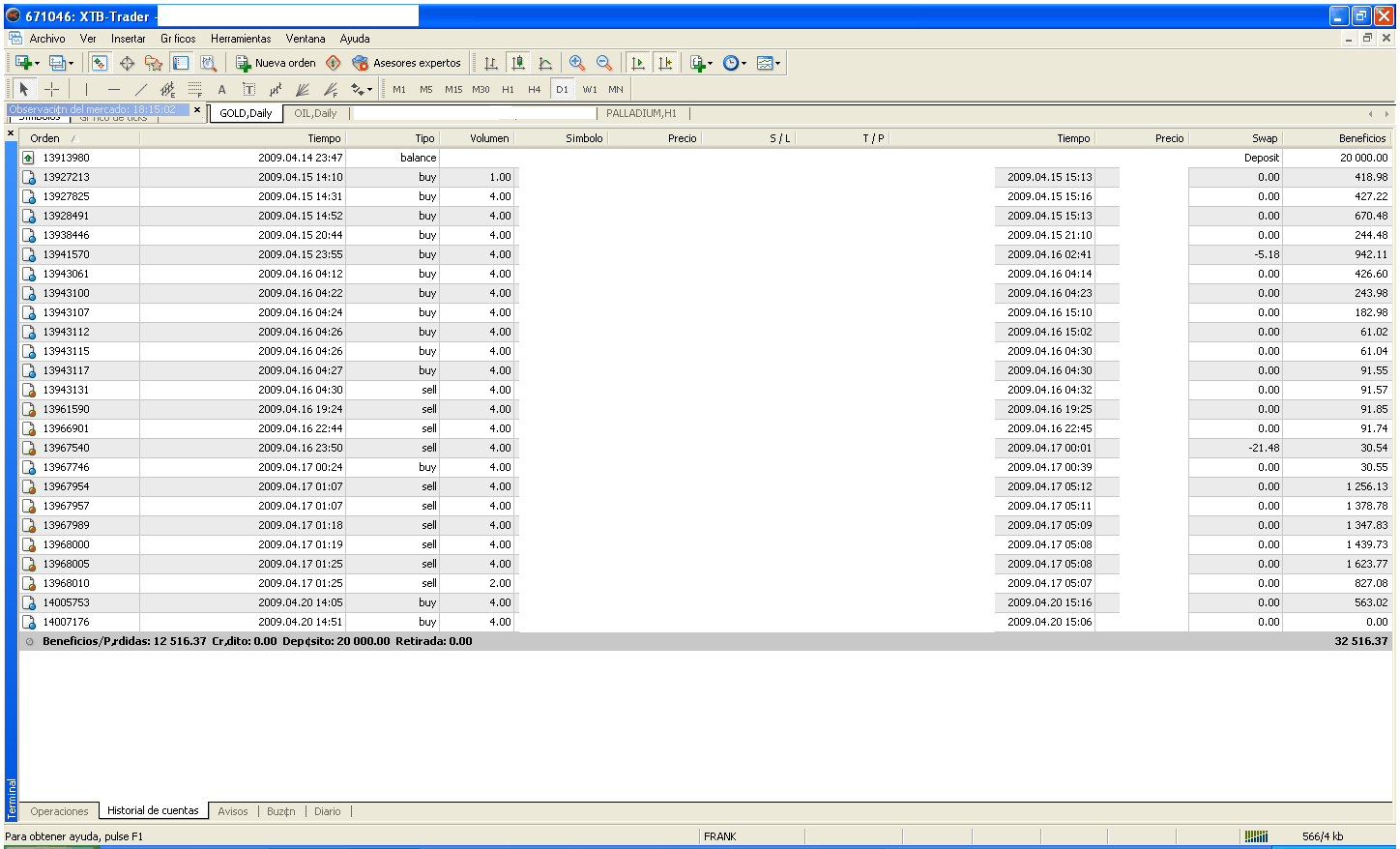1400x849 pixels.
Task: Open the Herramientas menu
Action: tap(241, 39)
